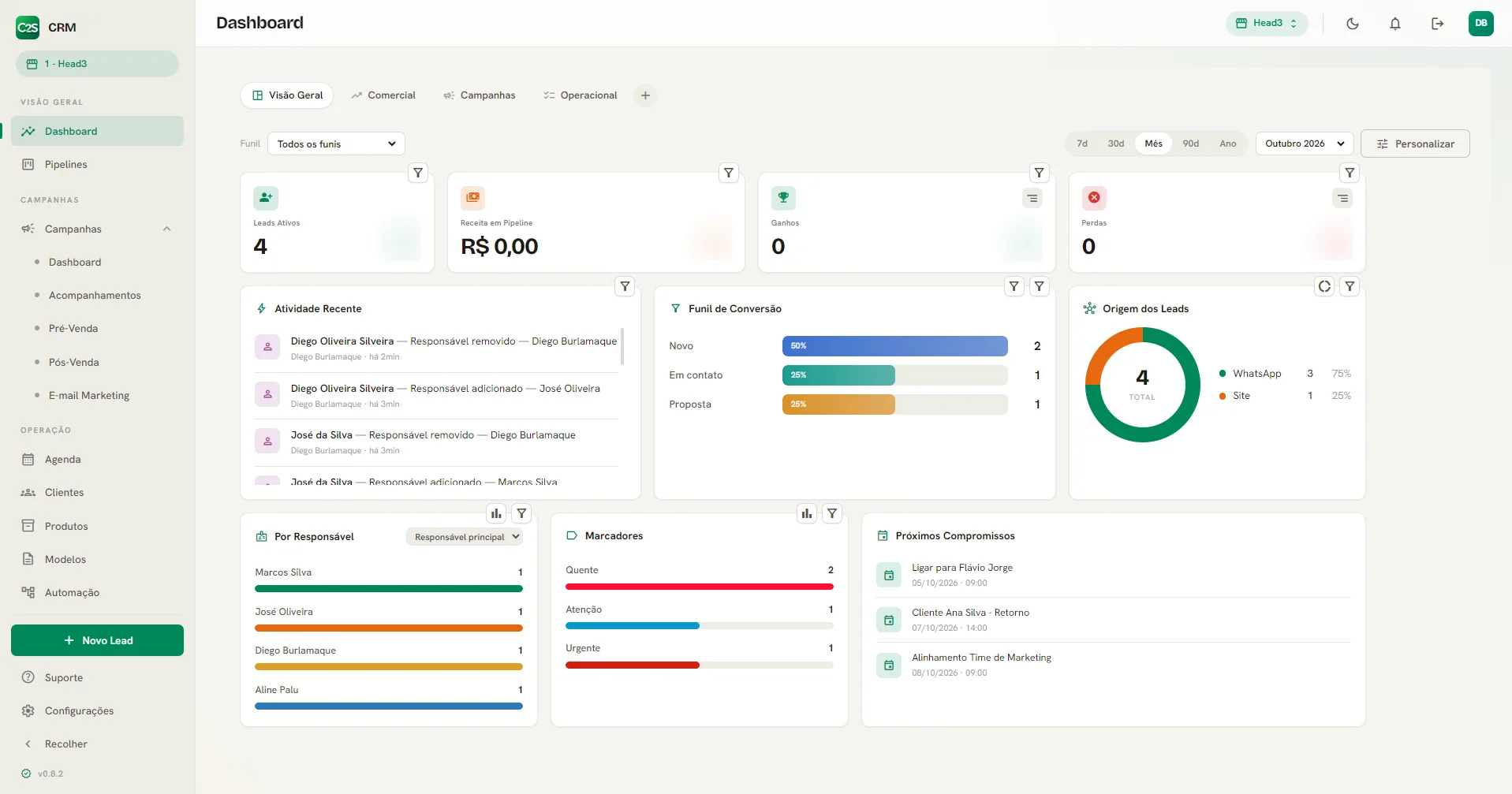
Task: Toggle dark mode with the moon icon
Action: click(x=1353, y=24)
